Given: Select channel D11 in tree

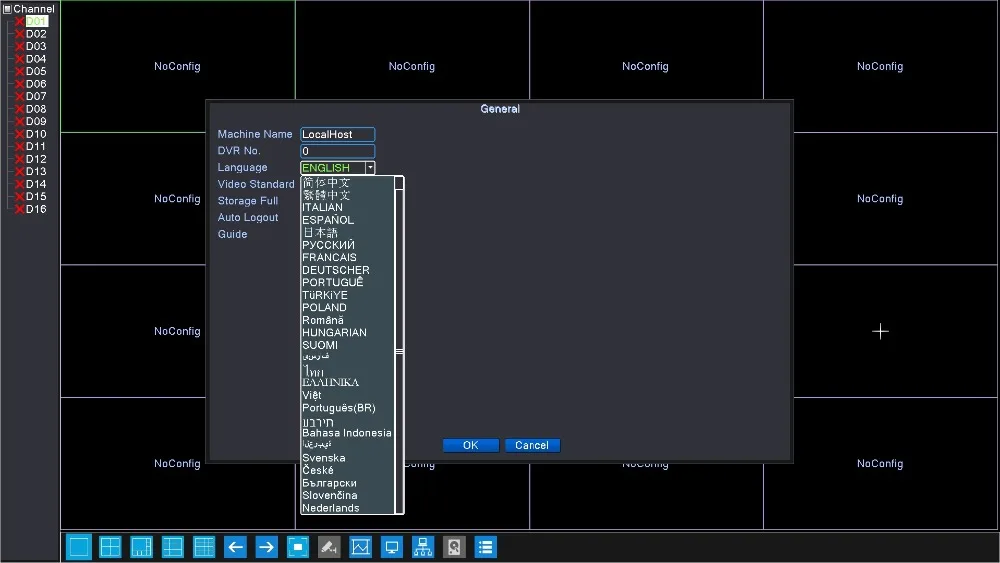Looking at the screenshot, I should 36,147.
